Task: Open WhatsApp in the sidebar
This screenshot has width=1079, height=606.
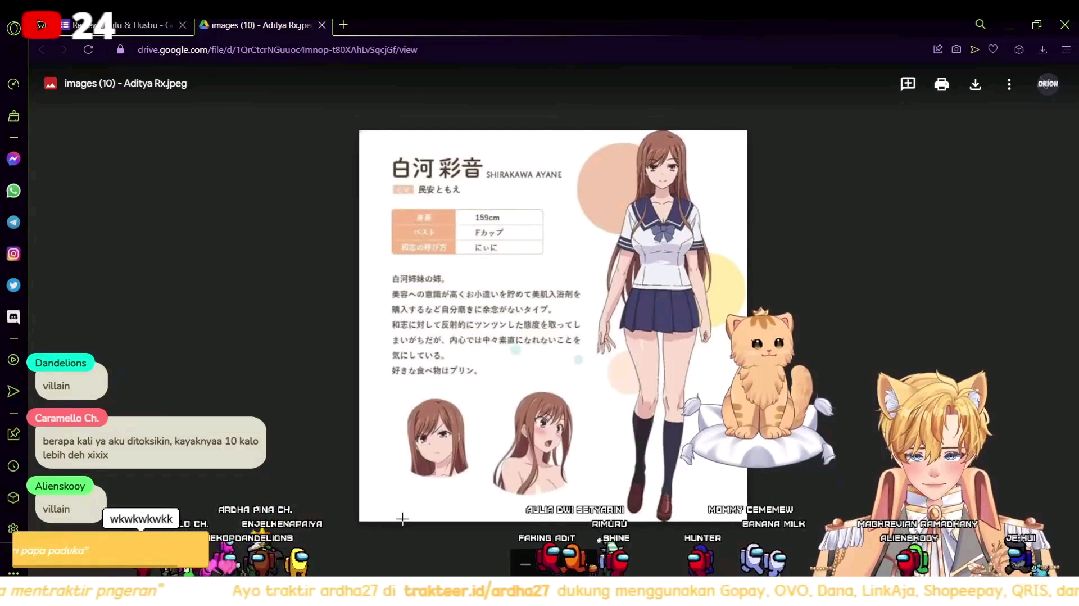Action: point(13,191)
